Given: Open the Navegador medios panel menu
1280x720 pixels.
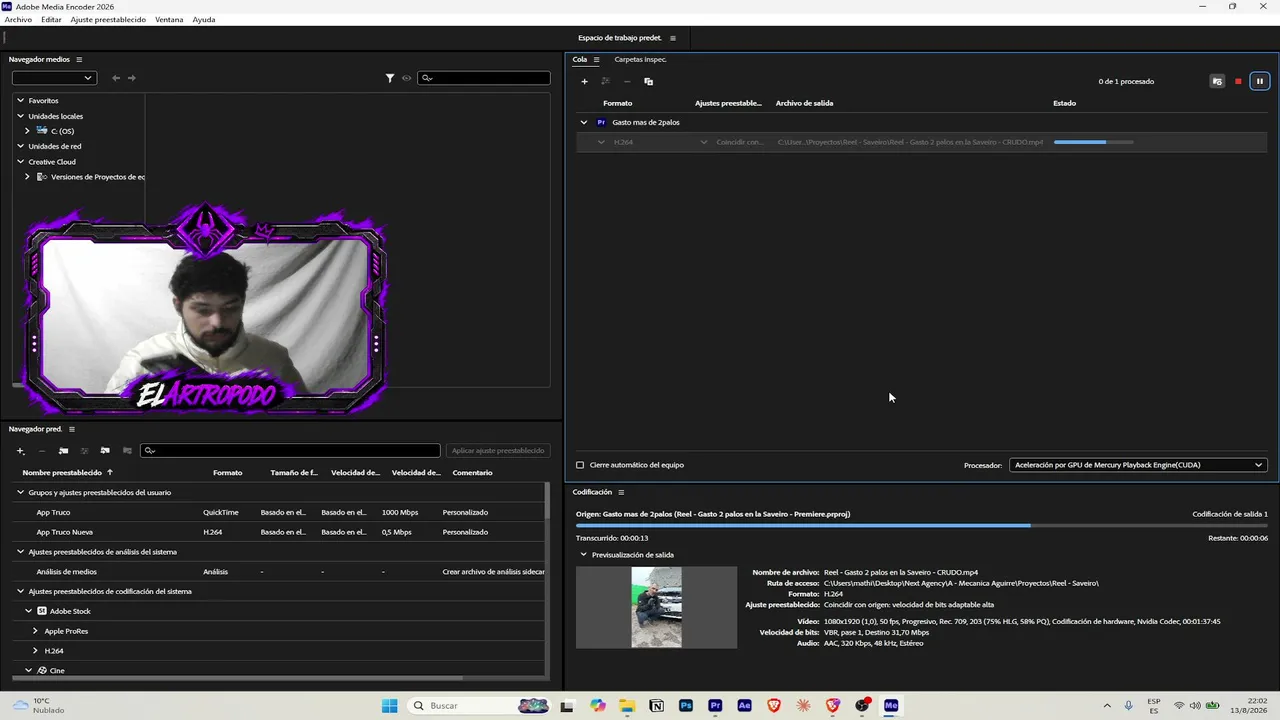Looking at the screenshot, I should point(79,59).
